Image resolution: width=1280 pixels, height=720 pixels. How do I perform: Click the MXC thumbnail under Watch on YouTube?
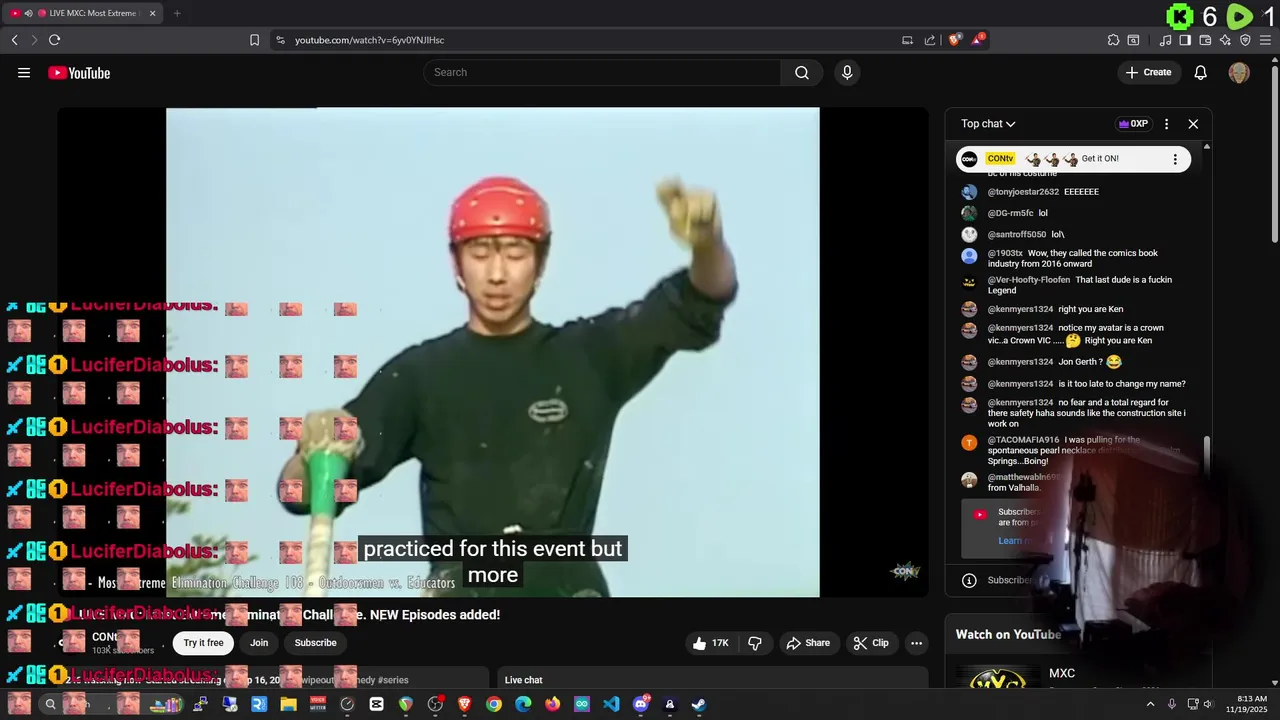[x=998, y=679]
